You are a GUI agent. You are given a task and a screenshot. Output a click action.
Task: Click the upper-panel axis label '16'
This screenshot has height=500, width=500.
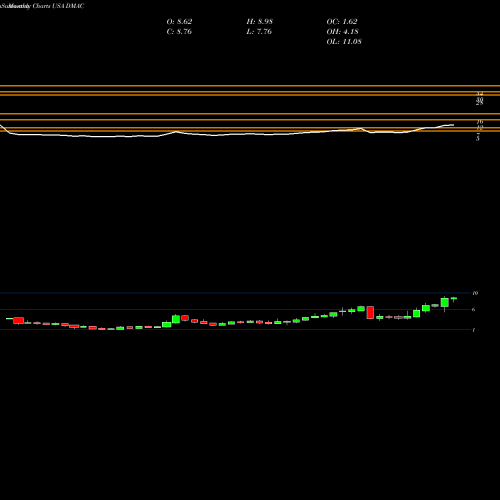(x=480, y=122)
